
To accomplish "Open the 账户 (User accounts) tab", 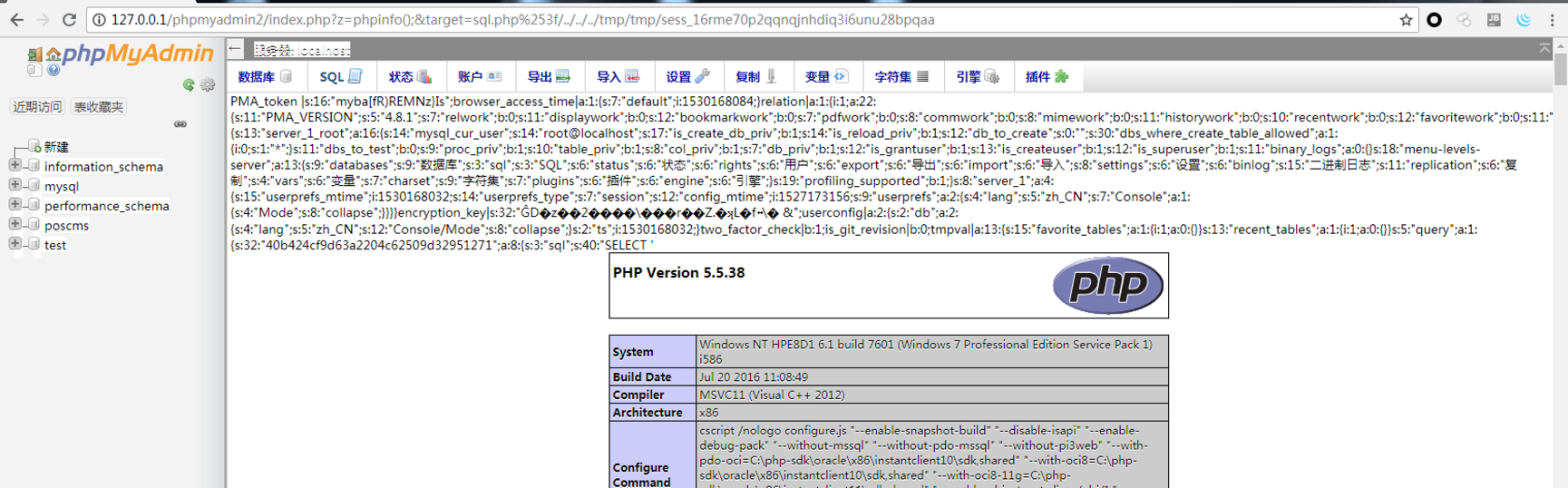I will click(479, 77).
